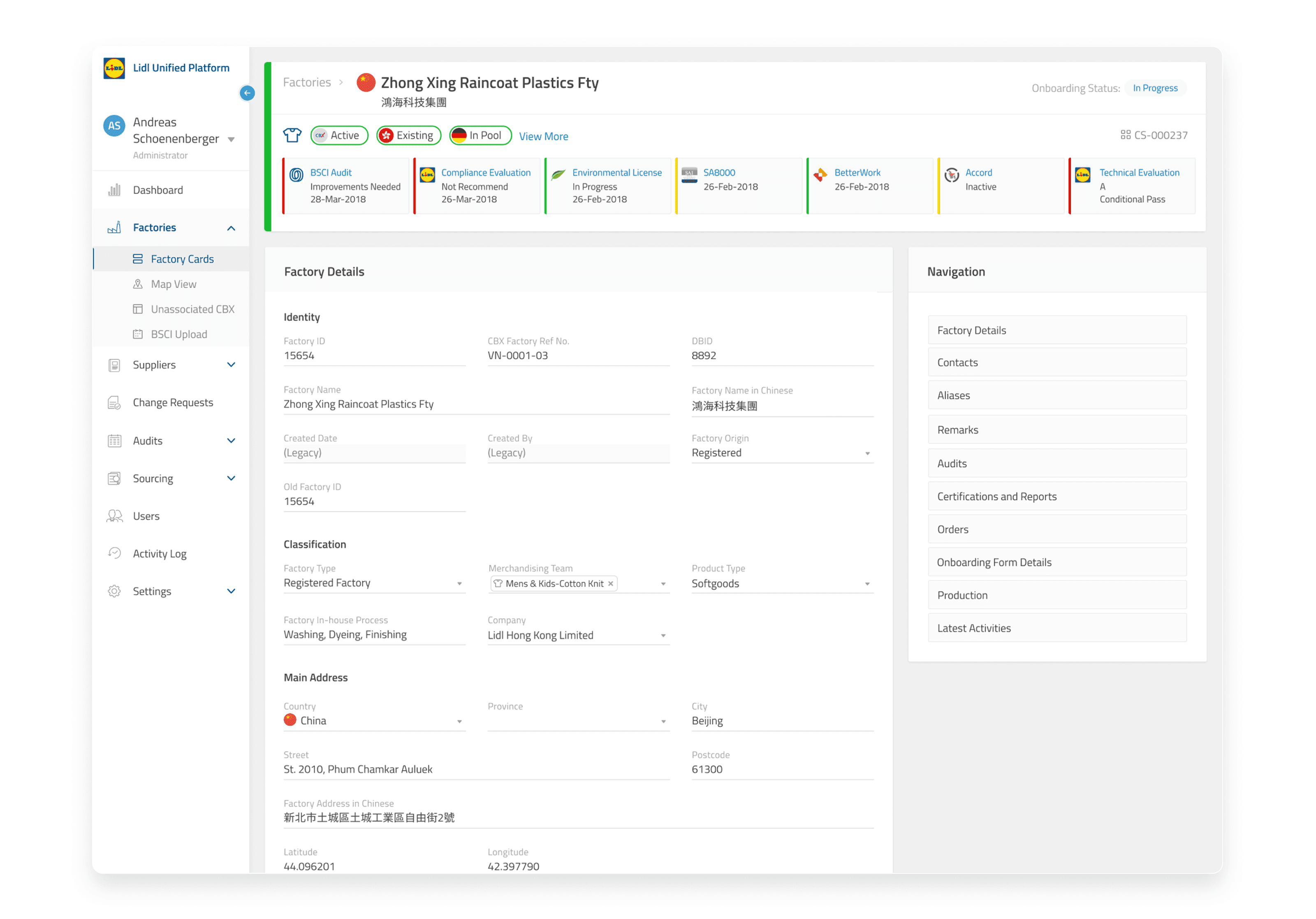Image resolution: width=1316 pixels, height=919 pixels.
Task: Click the BetterWork logo icon
Action: click(x=820, y=174)
